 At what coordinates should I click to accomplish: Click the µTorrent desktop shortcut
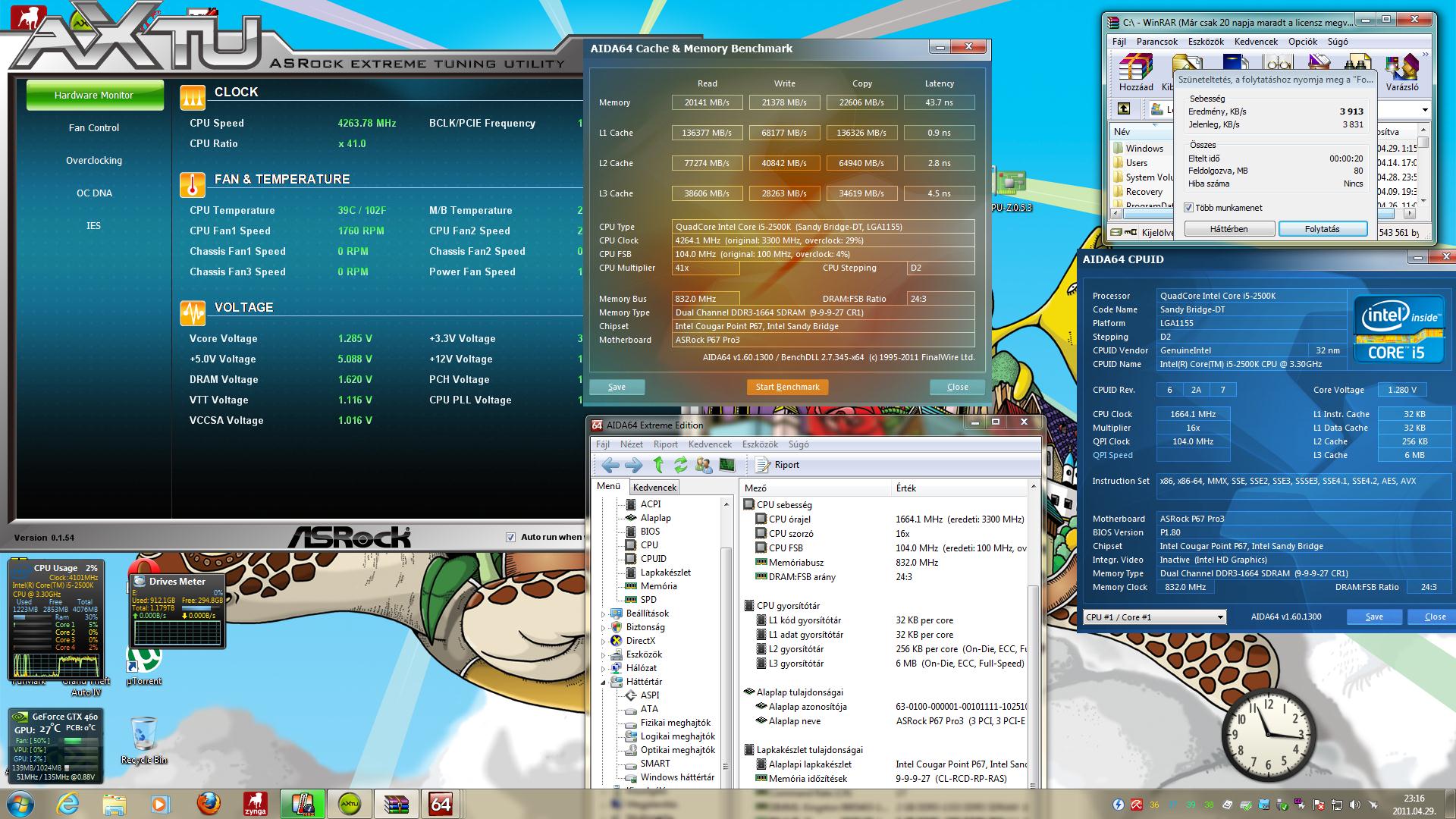click(x=144, y=666)
